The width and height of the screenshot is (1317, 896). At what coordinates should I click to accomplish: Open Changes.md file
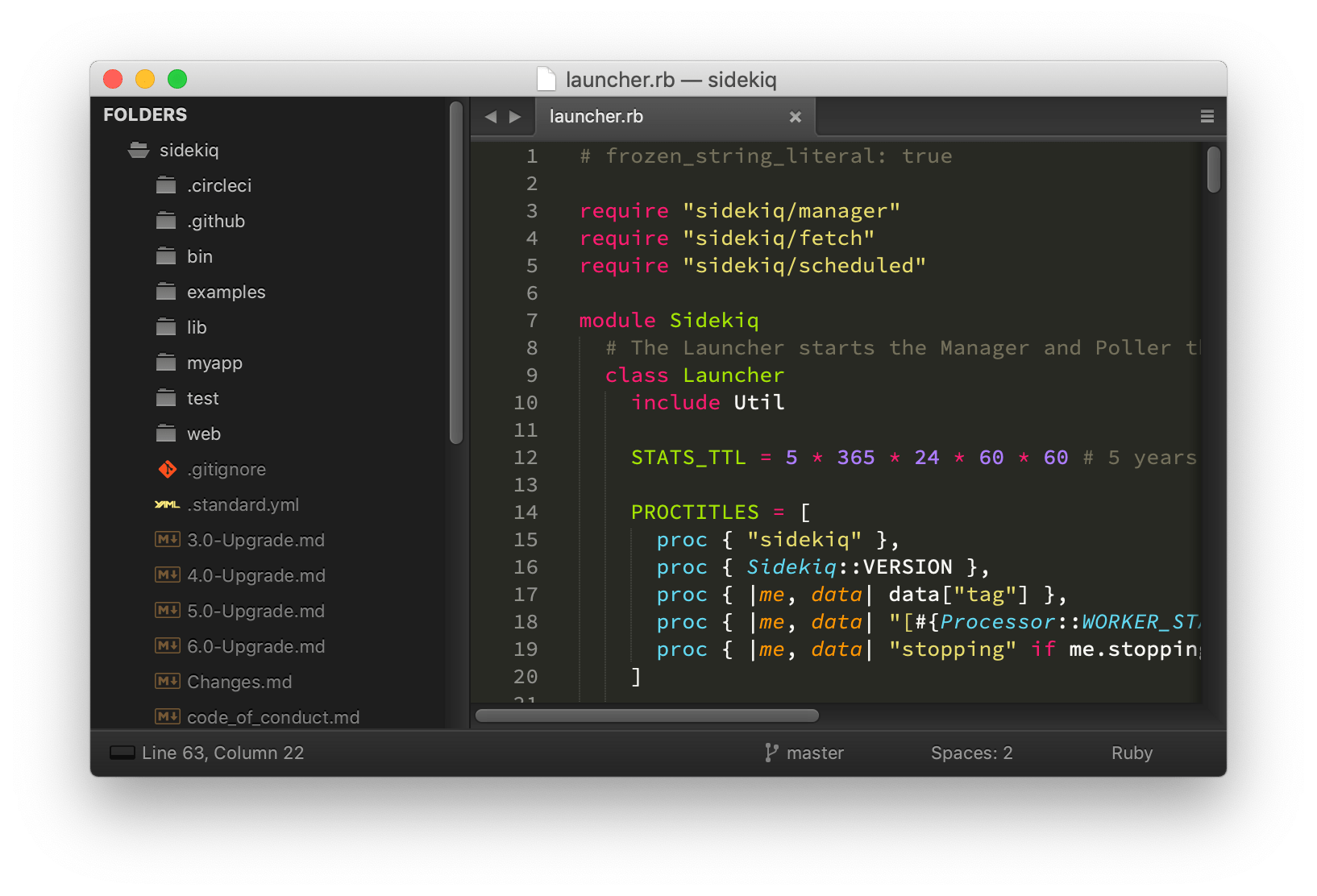click(239, 682)
